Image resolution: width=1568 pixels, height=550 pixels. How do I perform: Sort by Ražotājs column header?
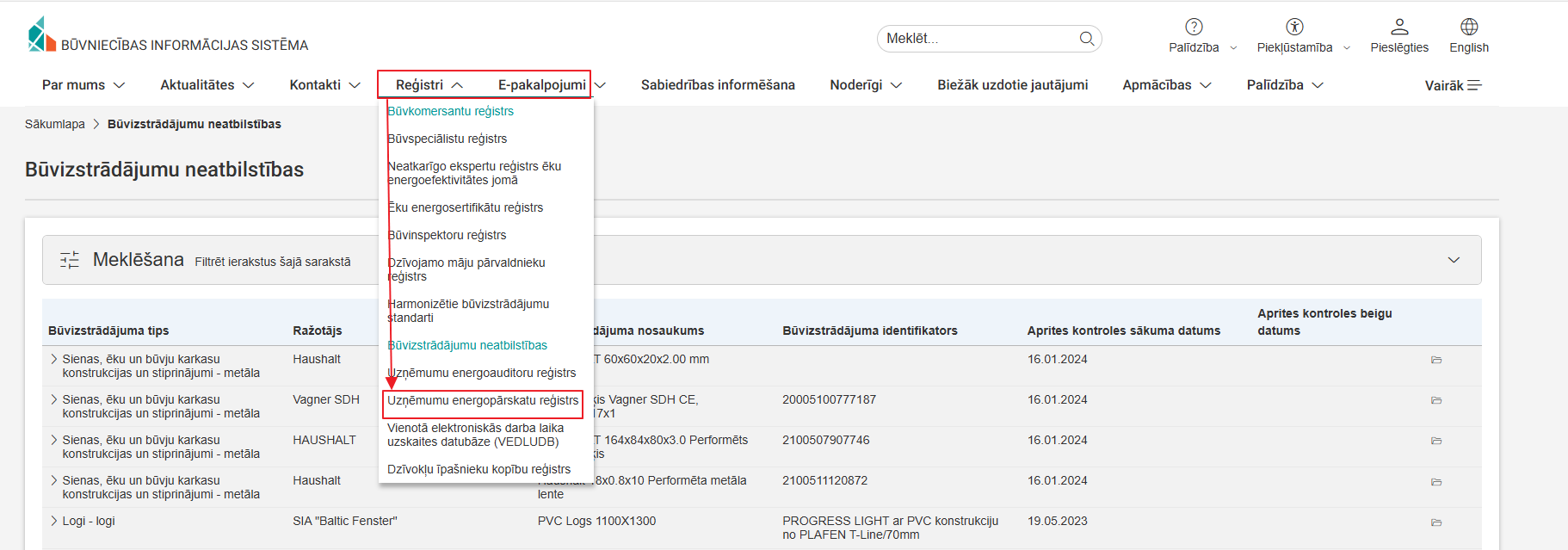click(318, 331)
